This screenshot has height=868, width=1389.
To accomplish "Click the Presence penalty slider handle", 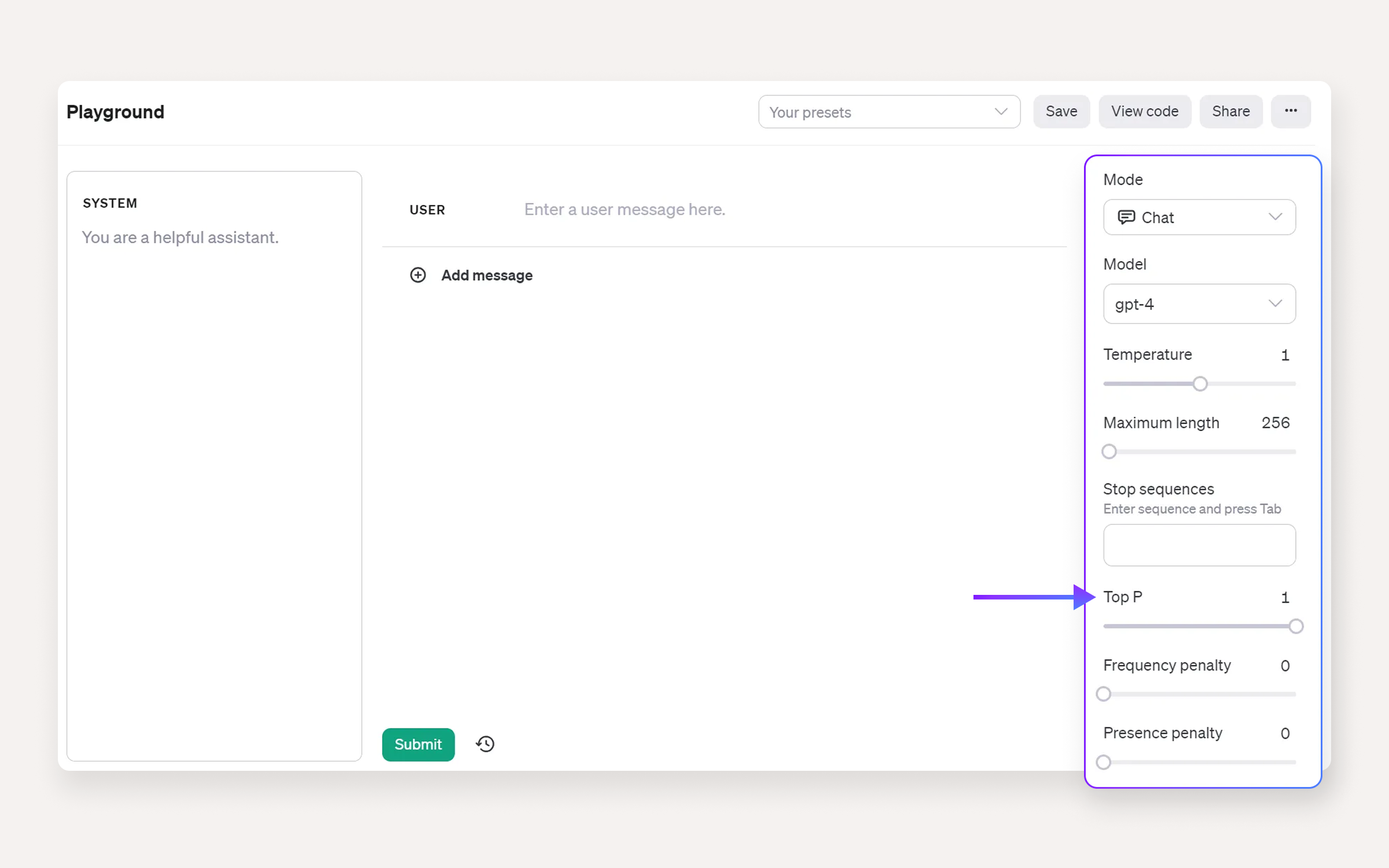I will 1104,762.
